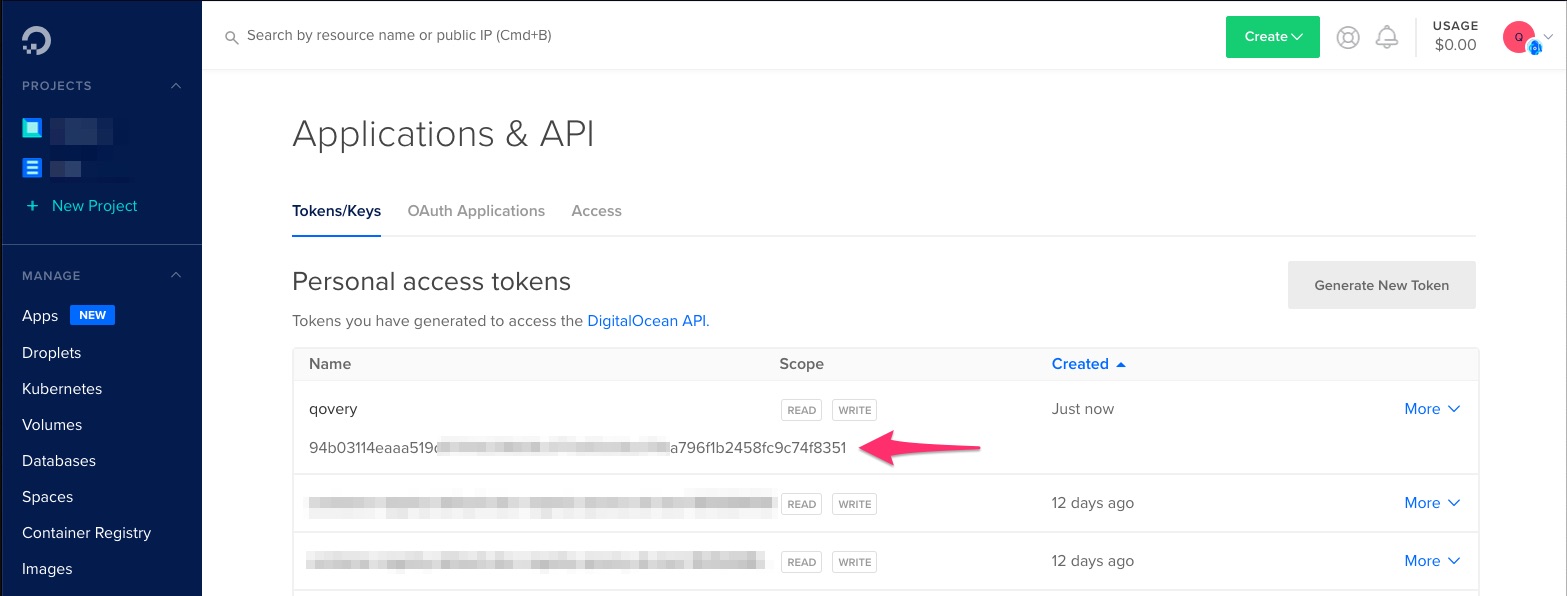
Task: Click the USAGE $0.00 indicator
Action: (x=1455, y=36)
